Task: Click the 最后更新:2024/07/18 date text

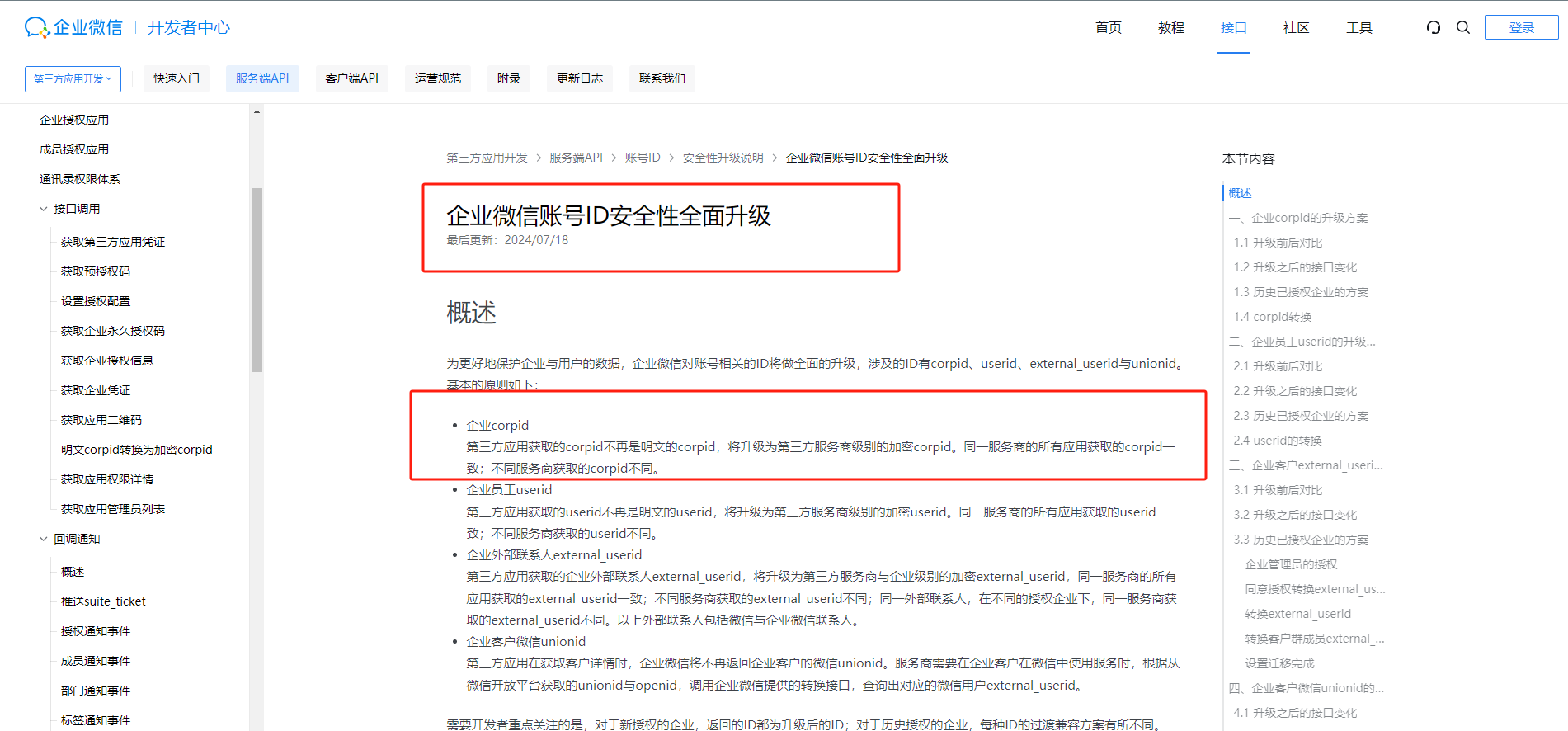Action: tap(507, 240)
